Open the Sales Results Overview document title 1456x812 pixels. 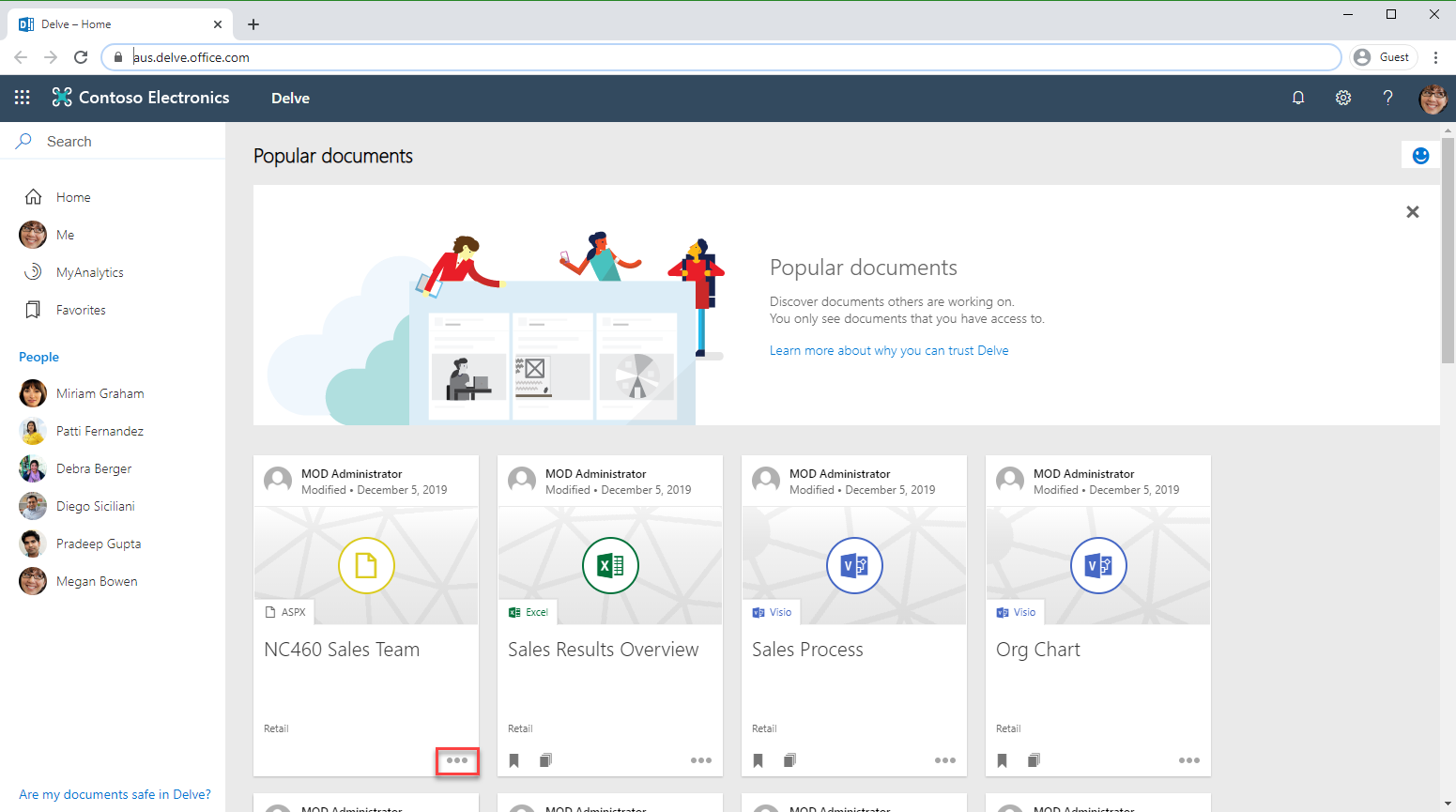604,650
